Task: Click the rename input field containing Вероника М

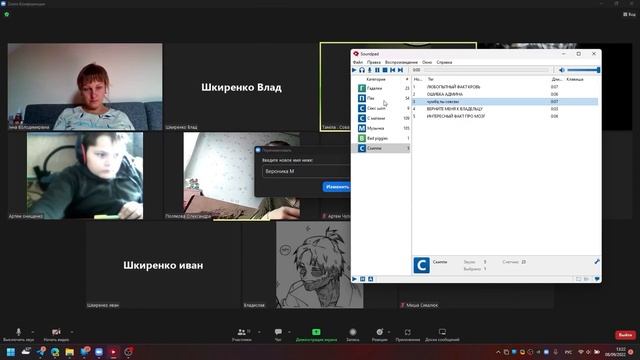Action: [x=306, y=171]
